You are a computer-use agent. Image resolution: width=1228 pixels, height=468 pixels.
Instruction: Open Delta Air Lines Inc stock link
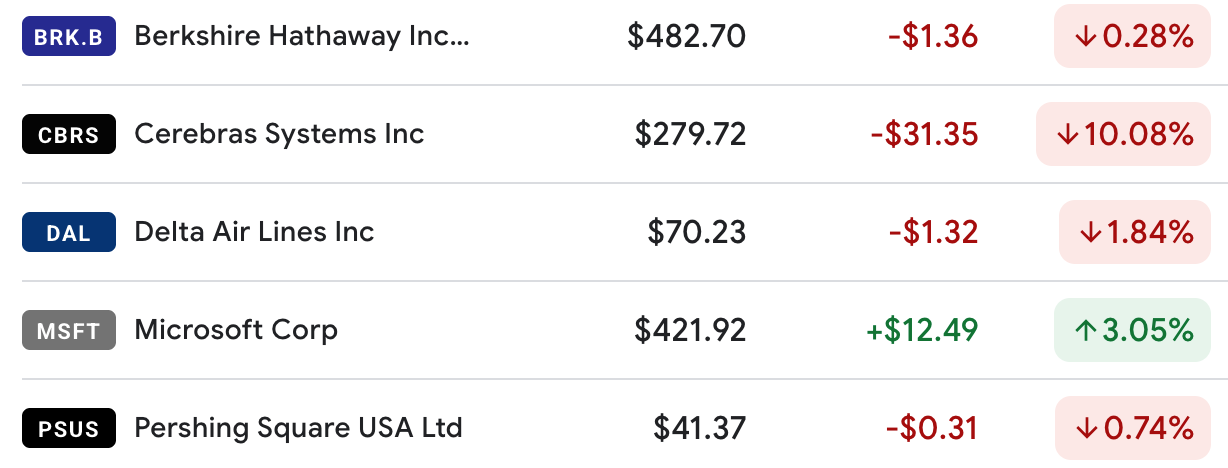254,233
